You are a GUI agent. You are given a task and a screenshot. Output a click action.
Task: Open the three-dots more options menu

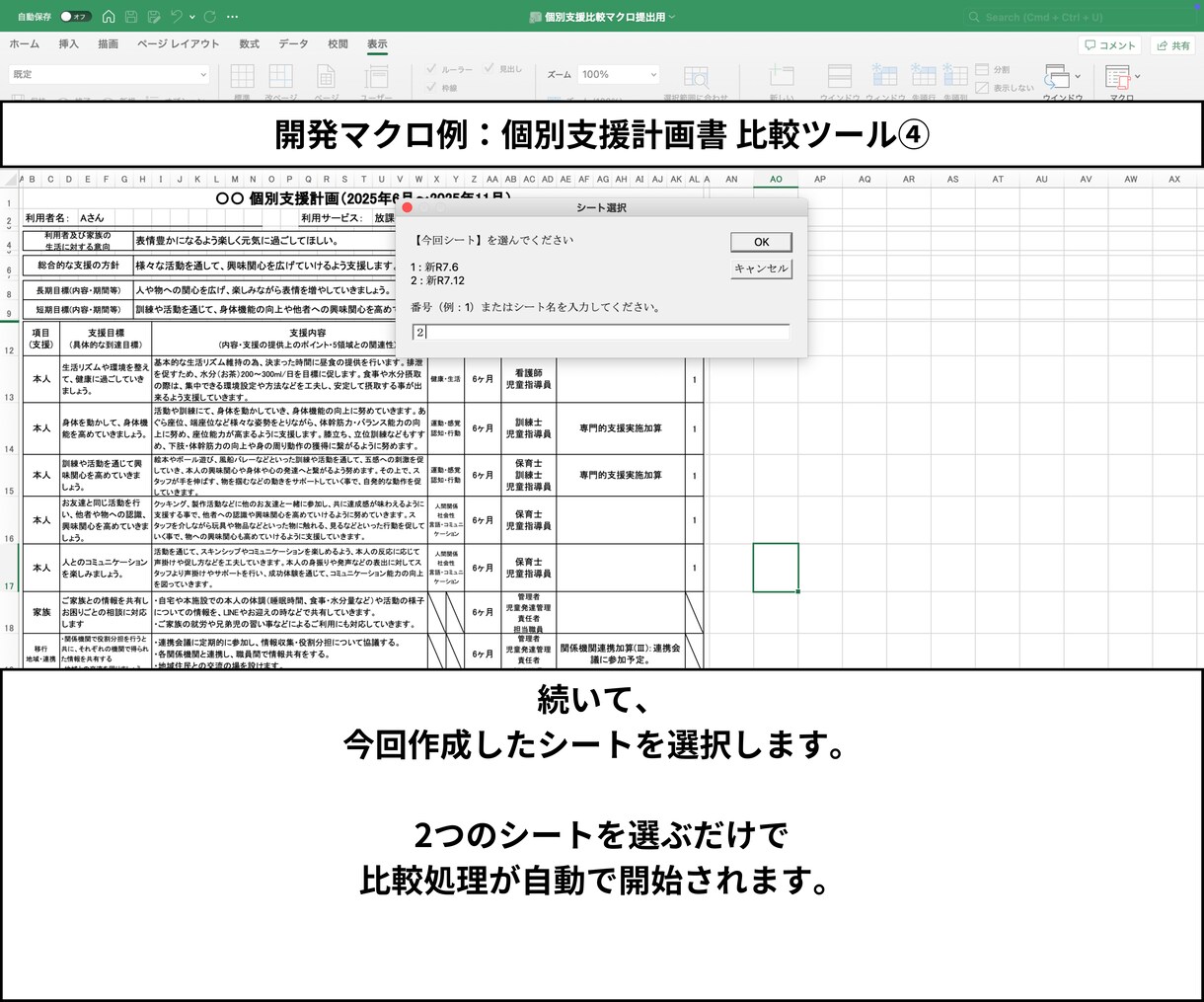pos(232,17)
